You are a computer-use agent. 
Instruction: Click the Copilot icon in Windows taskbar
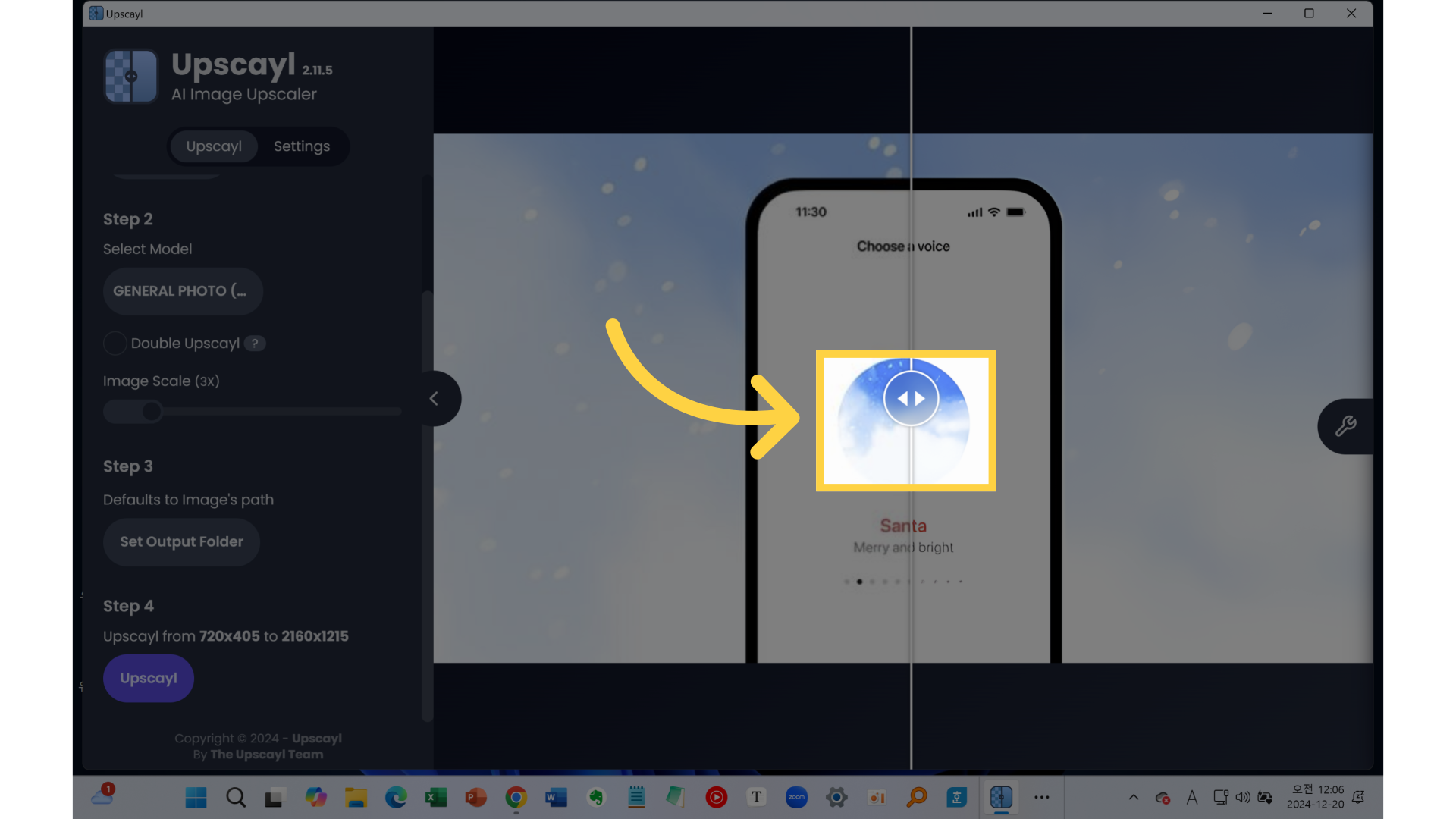pos(316,797)
